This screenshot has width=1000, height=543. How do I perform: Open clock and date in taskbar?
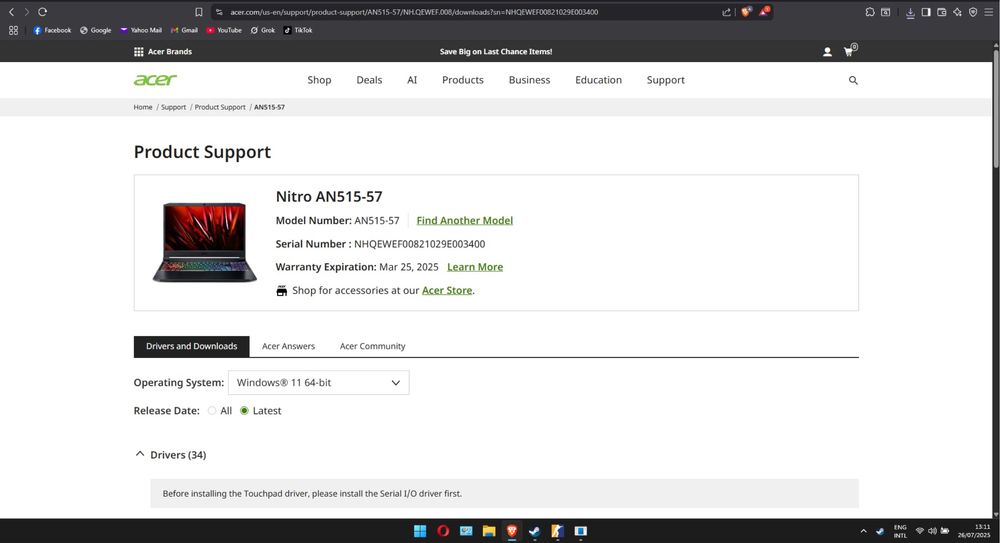tap(974, 531)
